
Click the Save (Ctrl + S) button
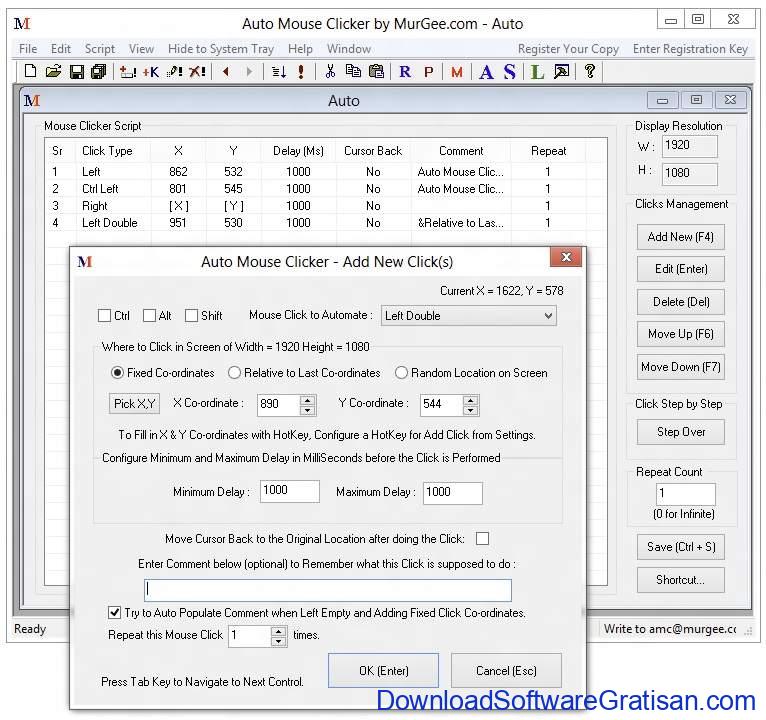681,547
